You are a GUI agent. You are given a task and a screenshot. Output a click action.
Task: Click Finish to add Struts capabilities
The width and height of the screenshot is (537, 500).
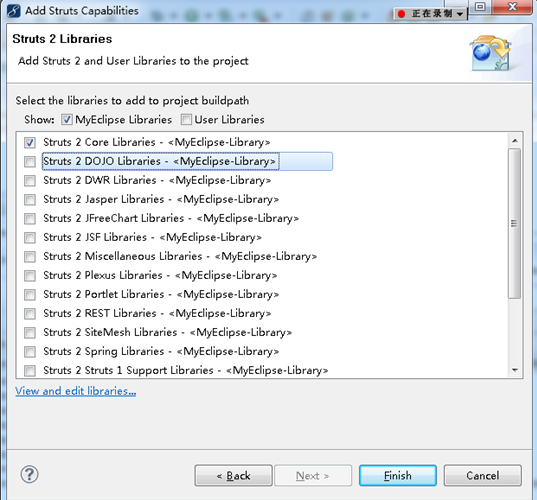(398, 475)
